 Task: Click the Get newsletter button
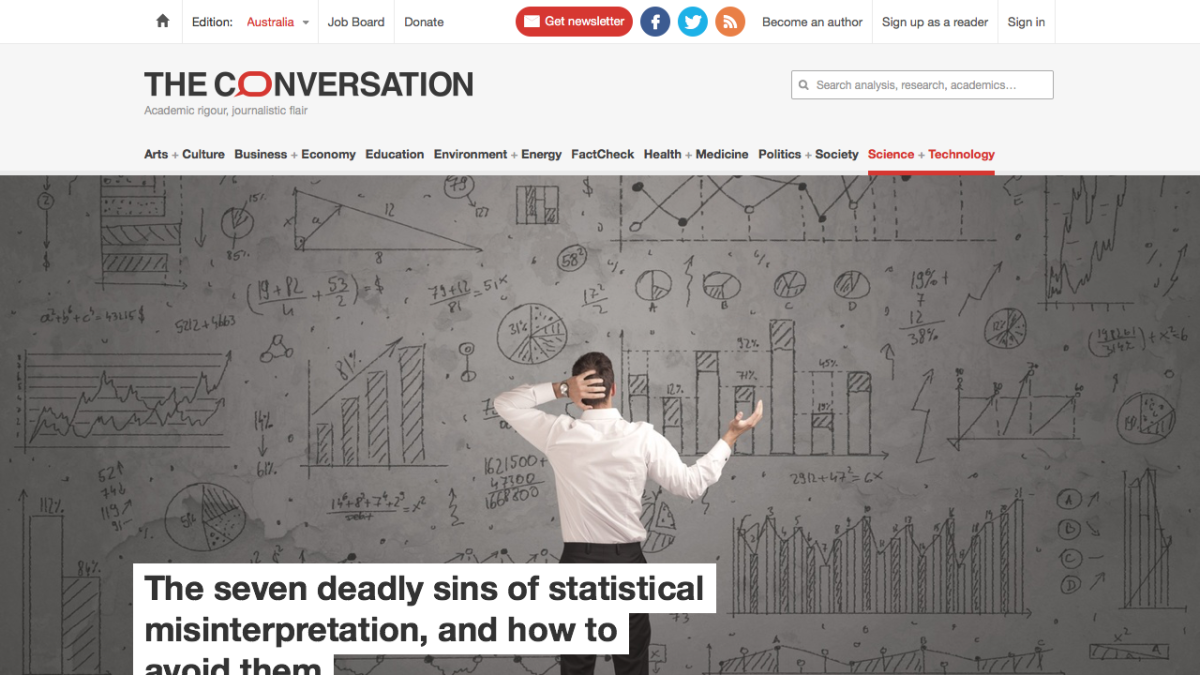[x=573, y=21]
